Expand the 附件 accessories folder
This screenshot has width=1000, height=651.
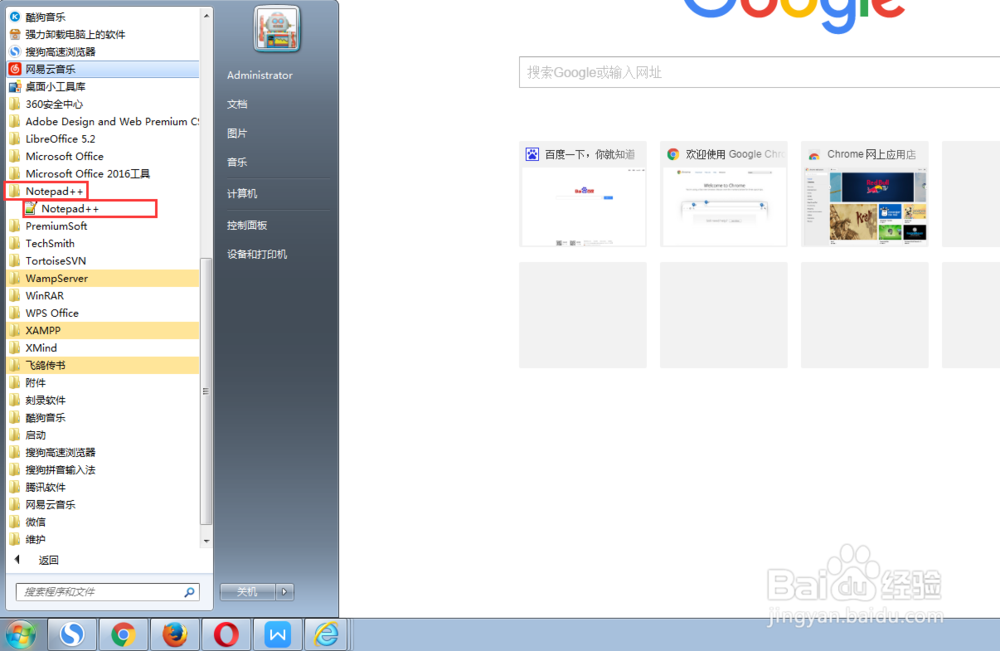[102, 383]
